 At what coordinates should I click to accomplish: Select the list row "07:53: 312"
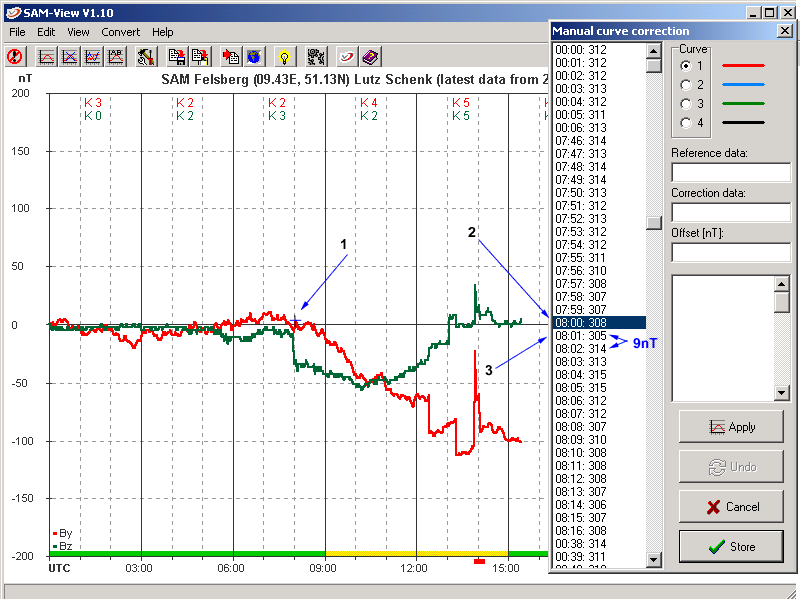point(599,232)
